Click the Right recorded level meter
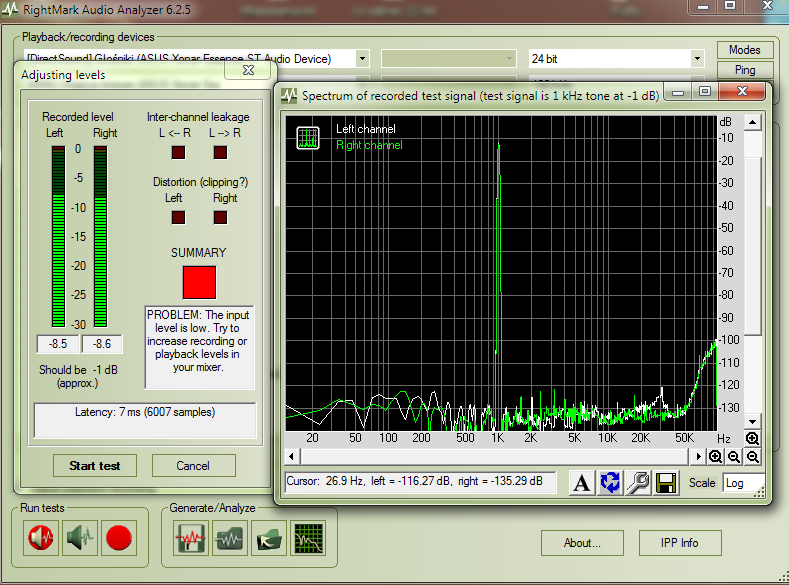The height and width of the screenshot is (585, 789). [x=101, y=236]
